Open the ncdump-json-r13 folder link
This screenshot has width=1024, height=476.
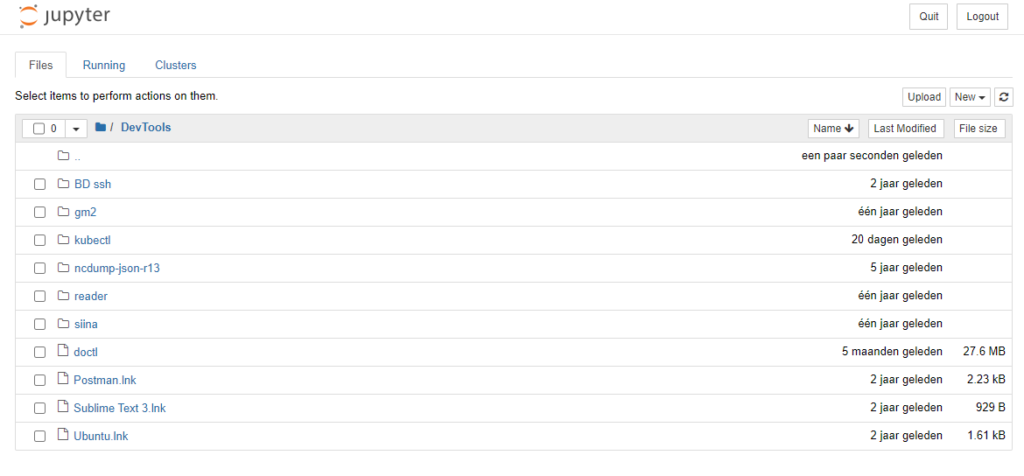tap(116, 268)
